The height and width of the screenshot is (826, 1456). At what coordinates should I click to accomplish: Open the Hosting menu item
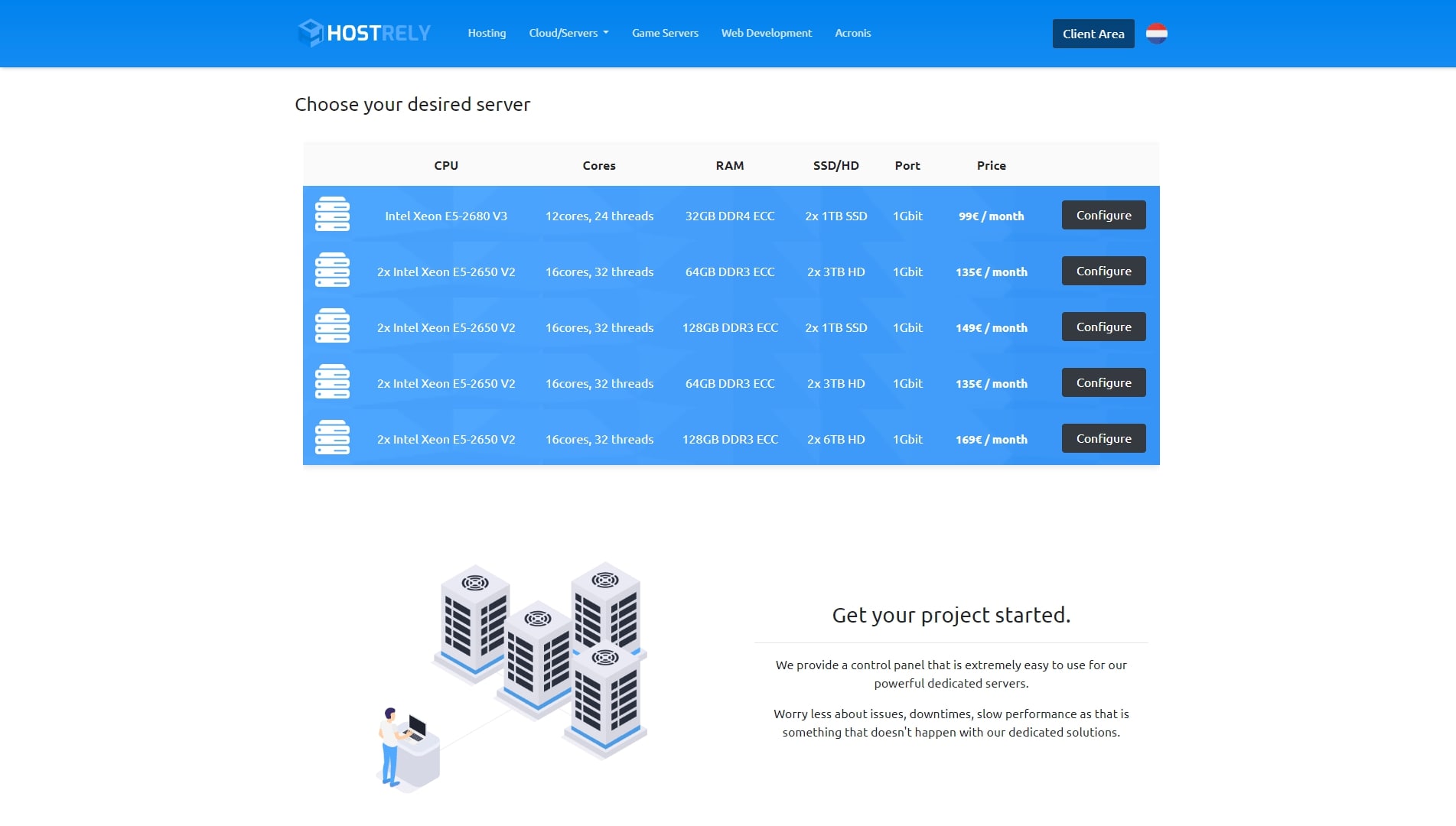tap(487, 33)
